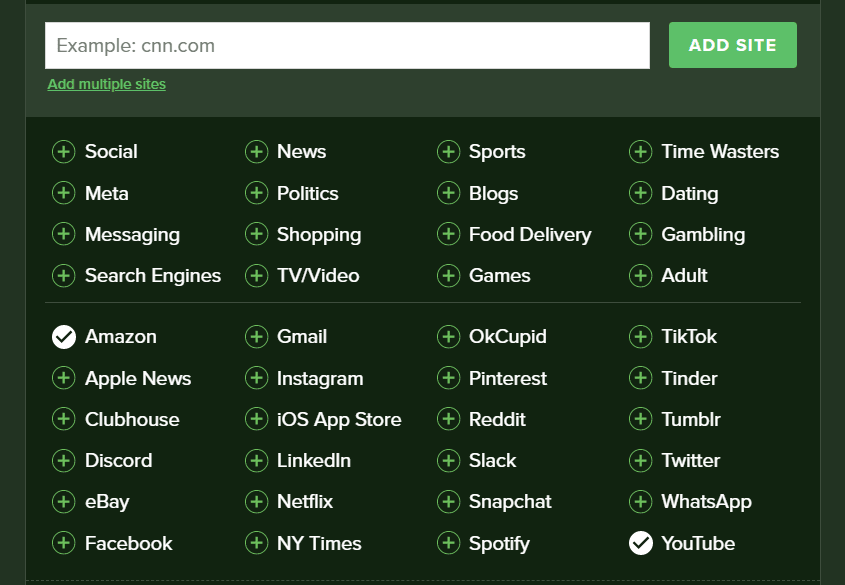Add Reddit via its plus icon

(x=448, y=419)
